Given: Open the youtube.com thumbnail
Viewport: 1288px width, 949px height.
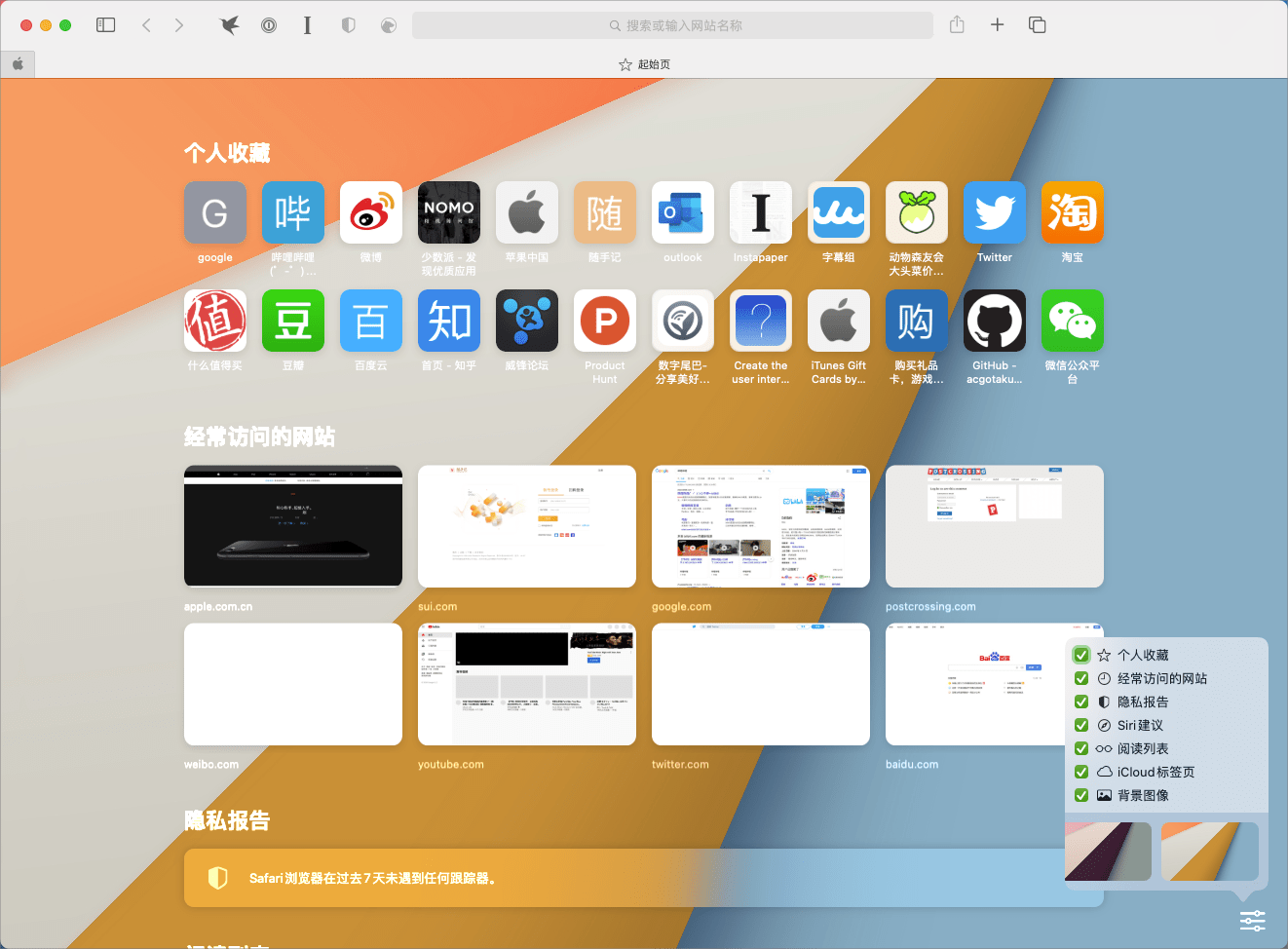Looking at the screenshot, I should (x=527, y=684).
